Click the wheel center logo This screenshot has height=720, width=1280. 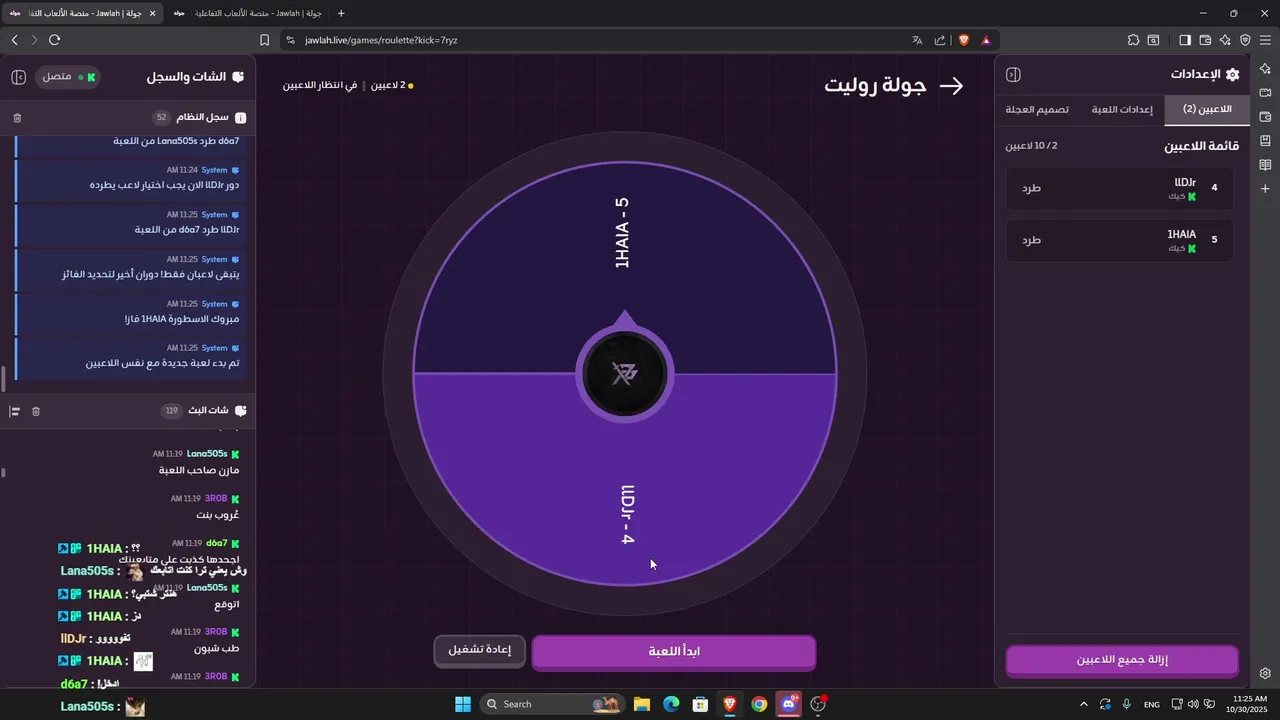625,374
